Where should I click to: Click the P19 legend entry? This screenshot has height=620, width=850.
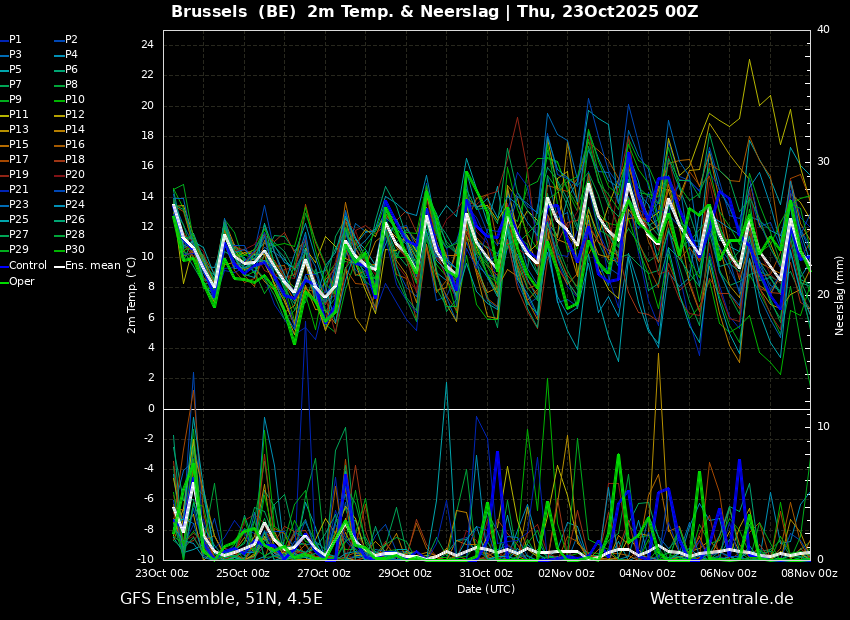coord(14,175)
